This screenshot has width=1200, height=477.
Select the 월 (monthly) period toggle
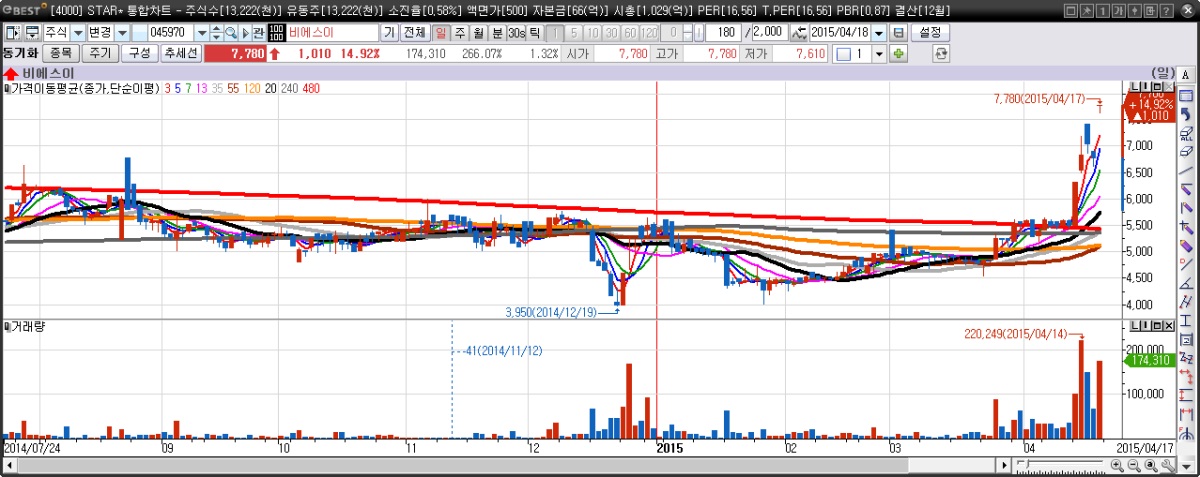click(478, 33)
